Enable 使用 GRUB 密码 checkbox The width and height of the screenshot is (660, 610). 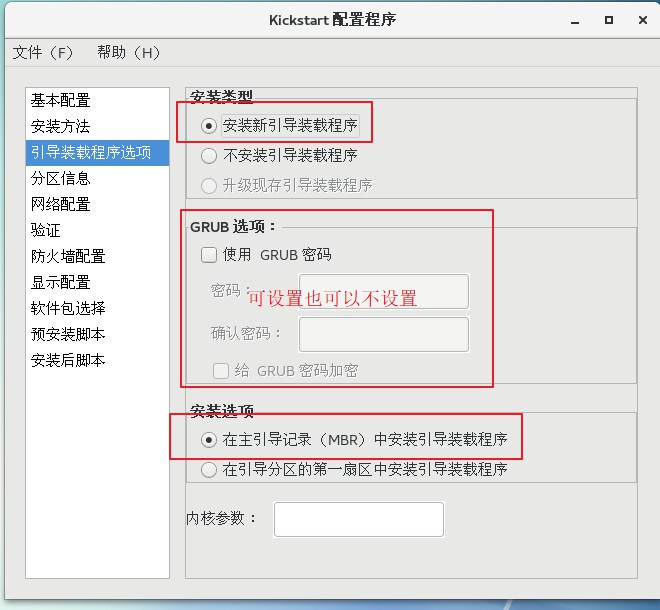pos(209,255)
